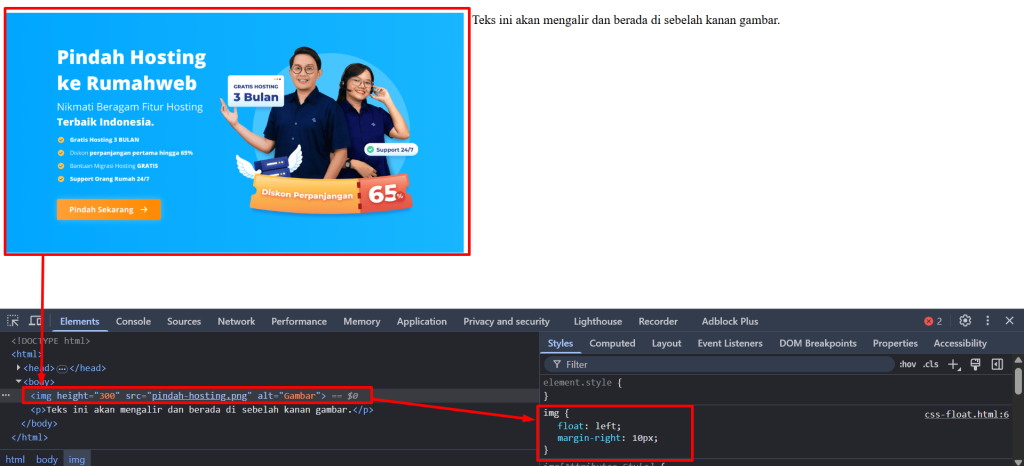Open the Computed styles tab
The width and height of the screenshot is (1024, 466).
tap(612, 343)
